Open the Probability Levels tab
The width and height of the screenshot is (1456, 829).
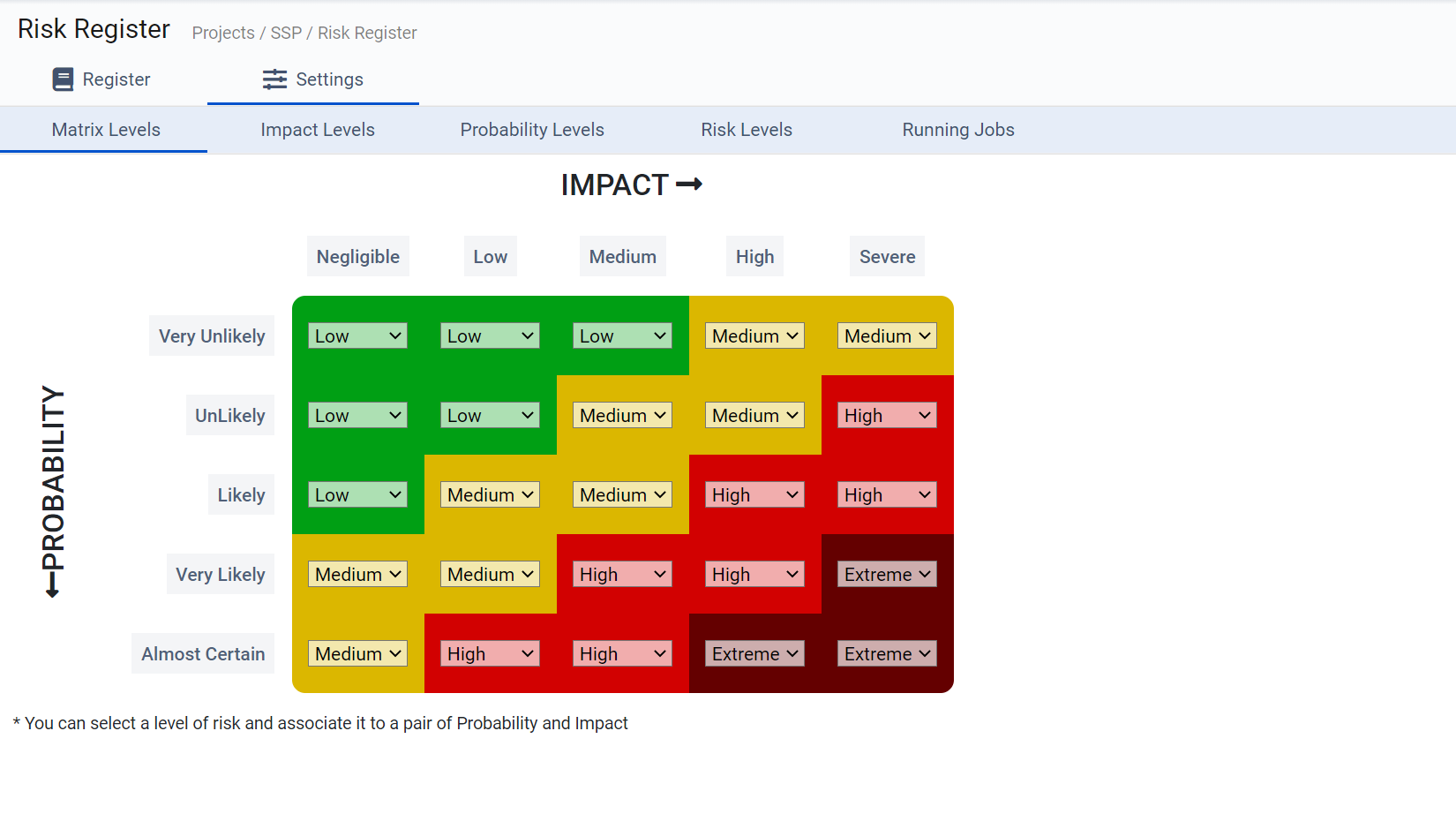532,130
